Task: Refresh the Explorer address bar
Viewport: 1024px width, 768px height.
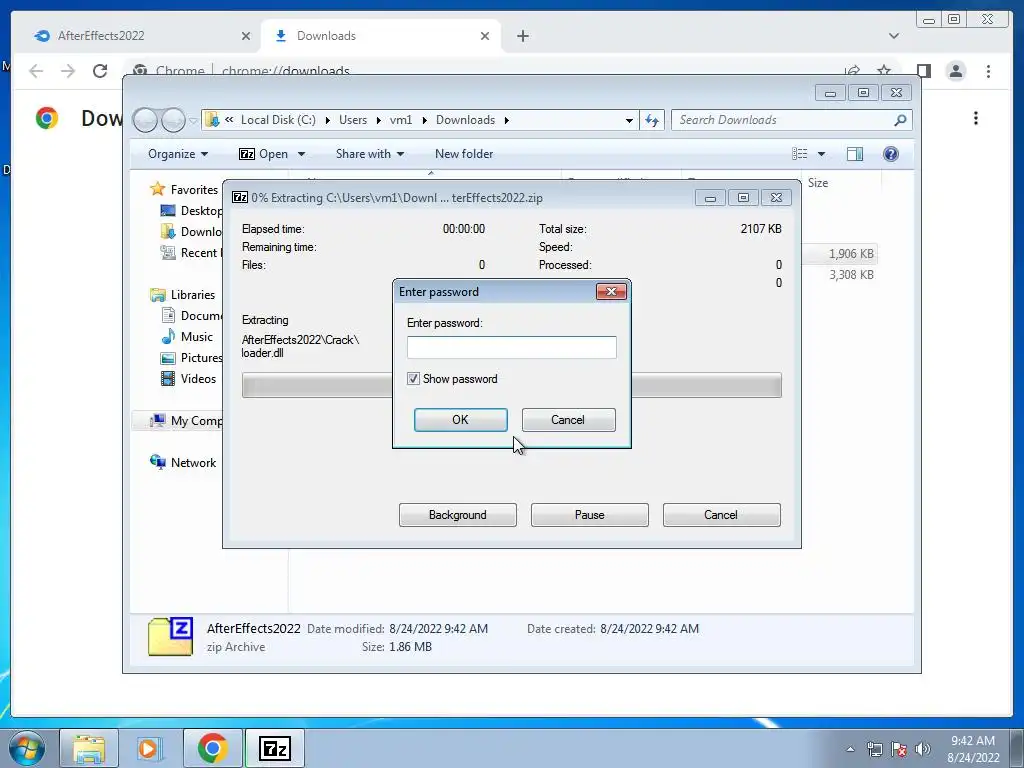Action: point(652,120)
